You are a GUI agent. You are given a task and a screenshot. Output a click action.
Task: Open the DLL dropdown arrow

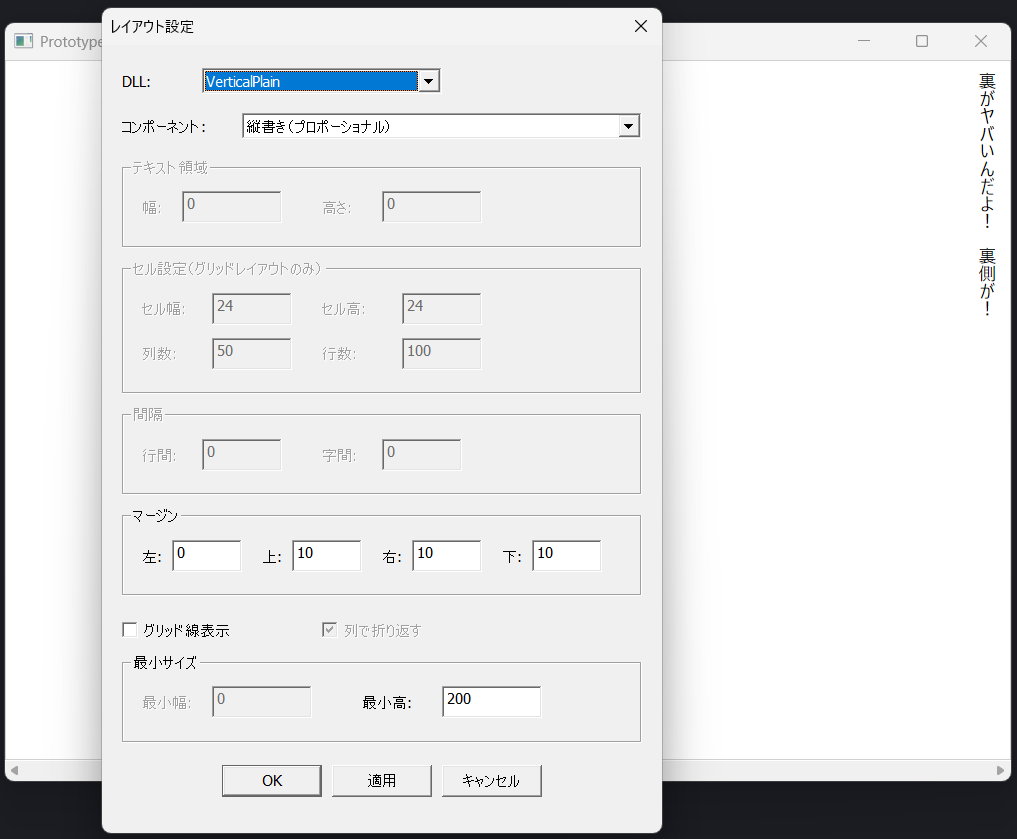pyautogui.click(x=429, y=81)
